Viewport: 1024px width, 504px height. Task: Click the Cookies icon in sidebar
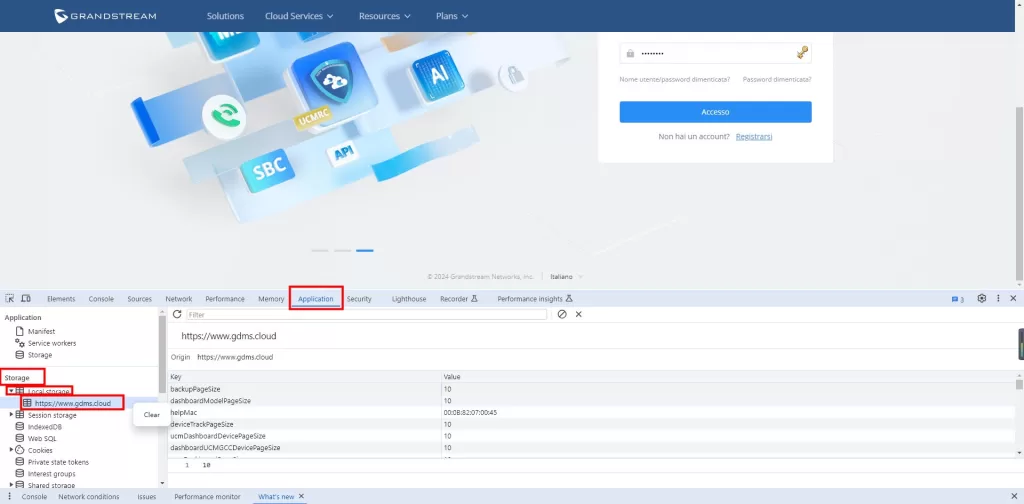(20, 450)
